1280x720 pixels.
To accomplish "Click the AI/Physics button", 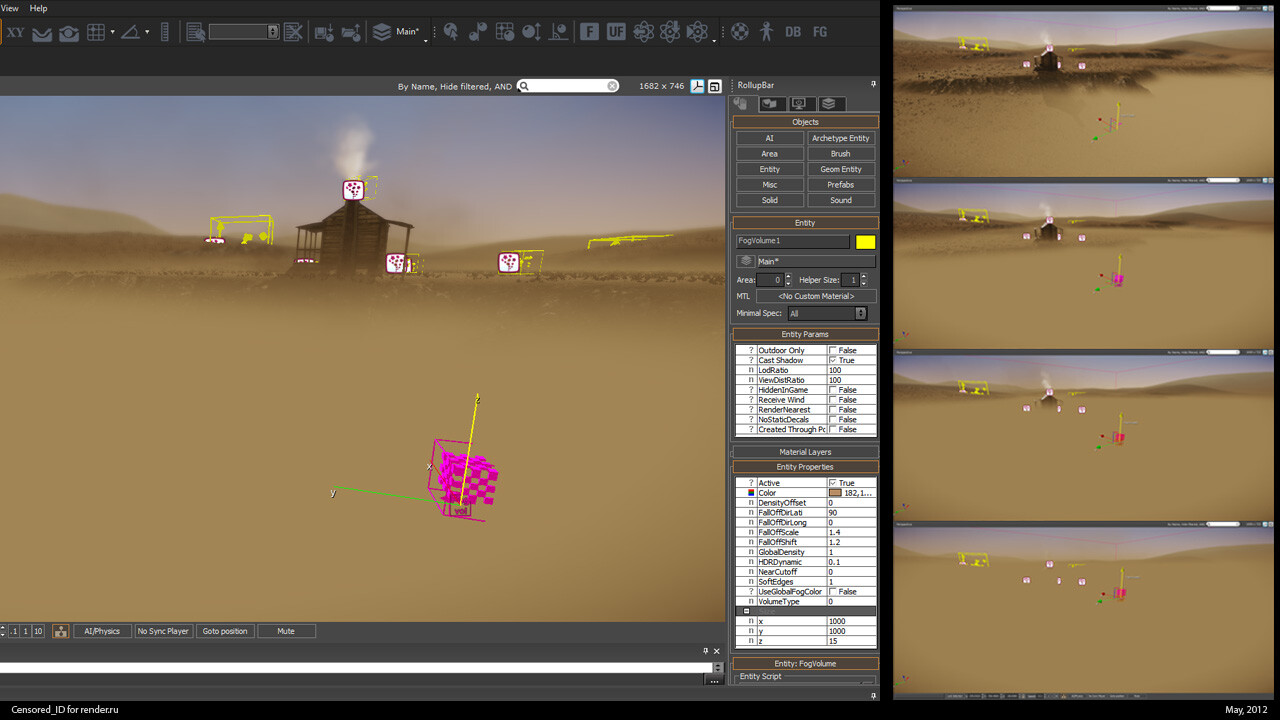I will pyautogui.click(x=102, y=631).
